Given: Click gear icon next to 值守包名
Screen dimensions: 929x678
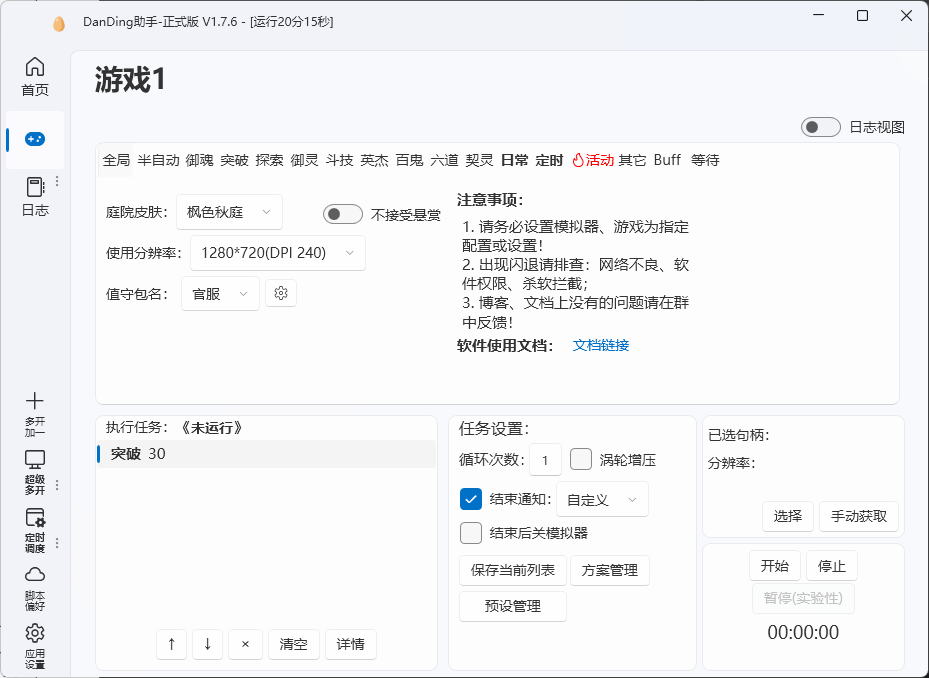Looking at the screenshot, I should (281, 293).
